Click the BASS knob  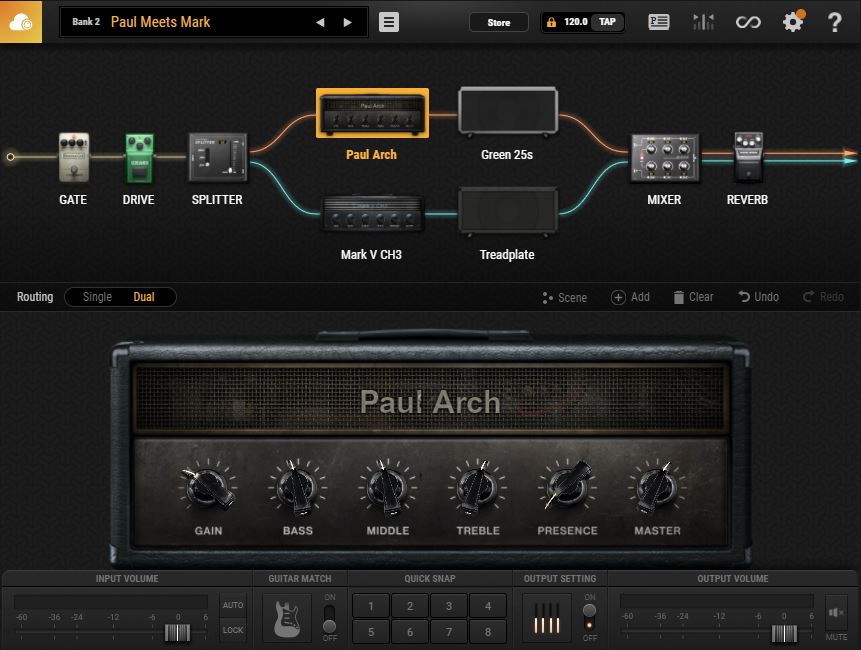tap(297, 488)
